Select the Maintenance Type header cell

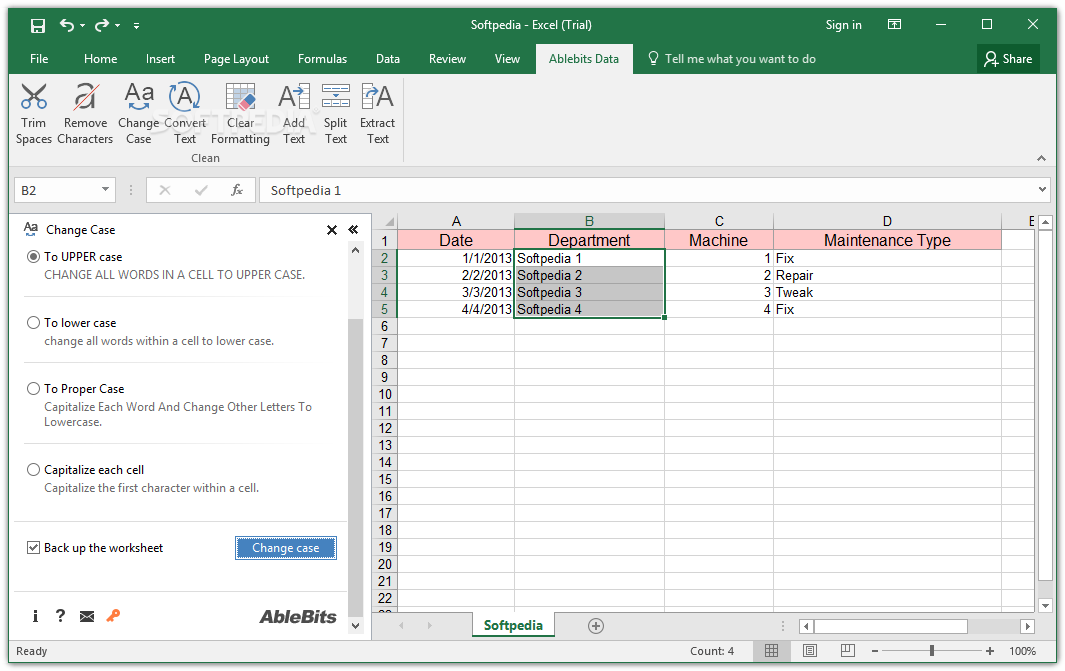click(887, 240)
